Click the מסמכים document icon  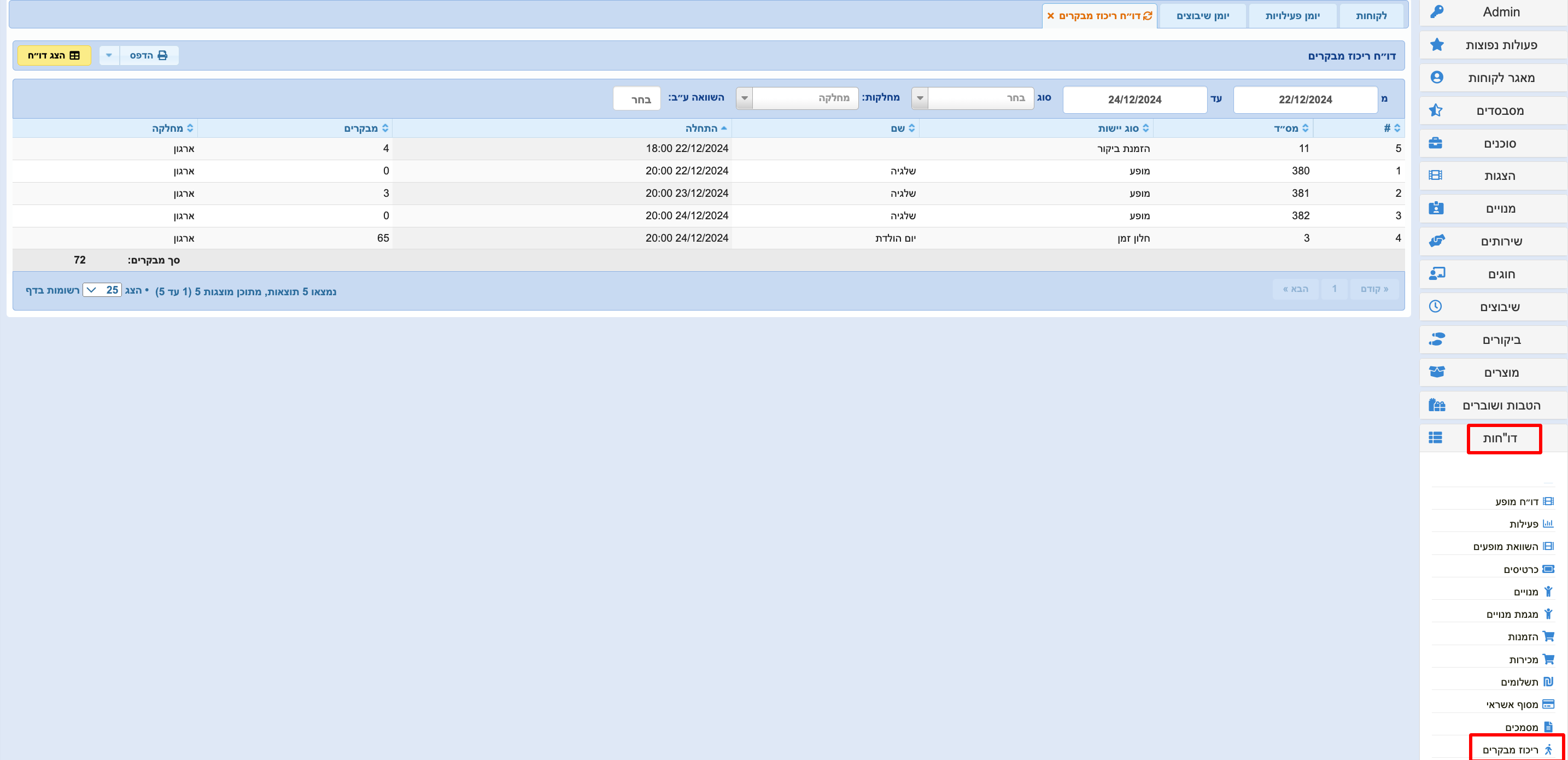coord(1548,727)
